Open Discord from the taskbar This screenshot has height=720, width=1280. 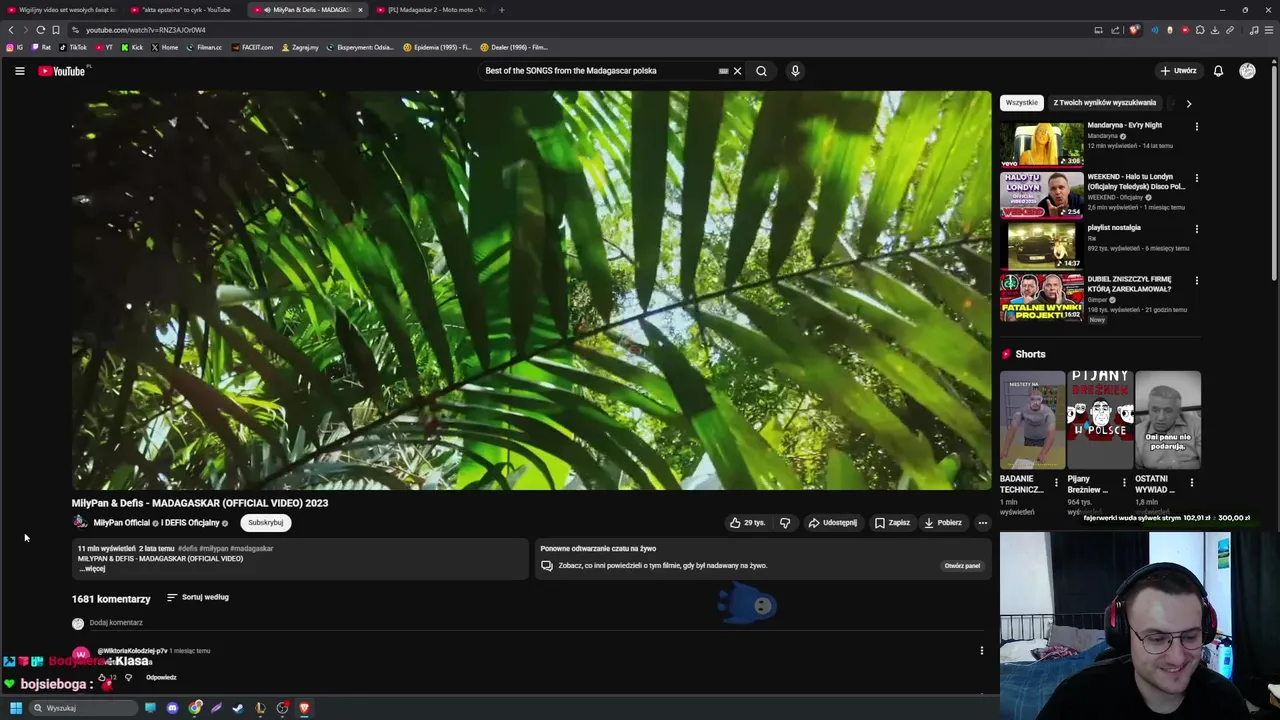tap(172, 708)
